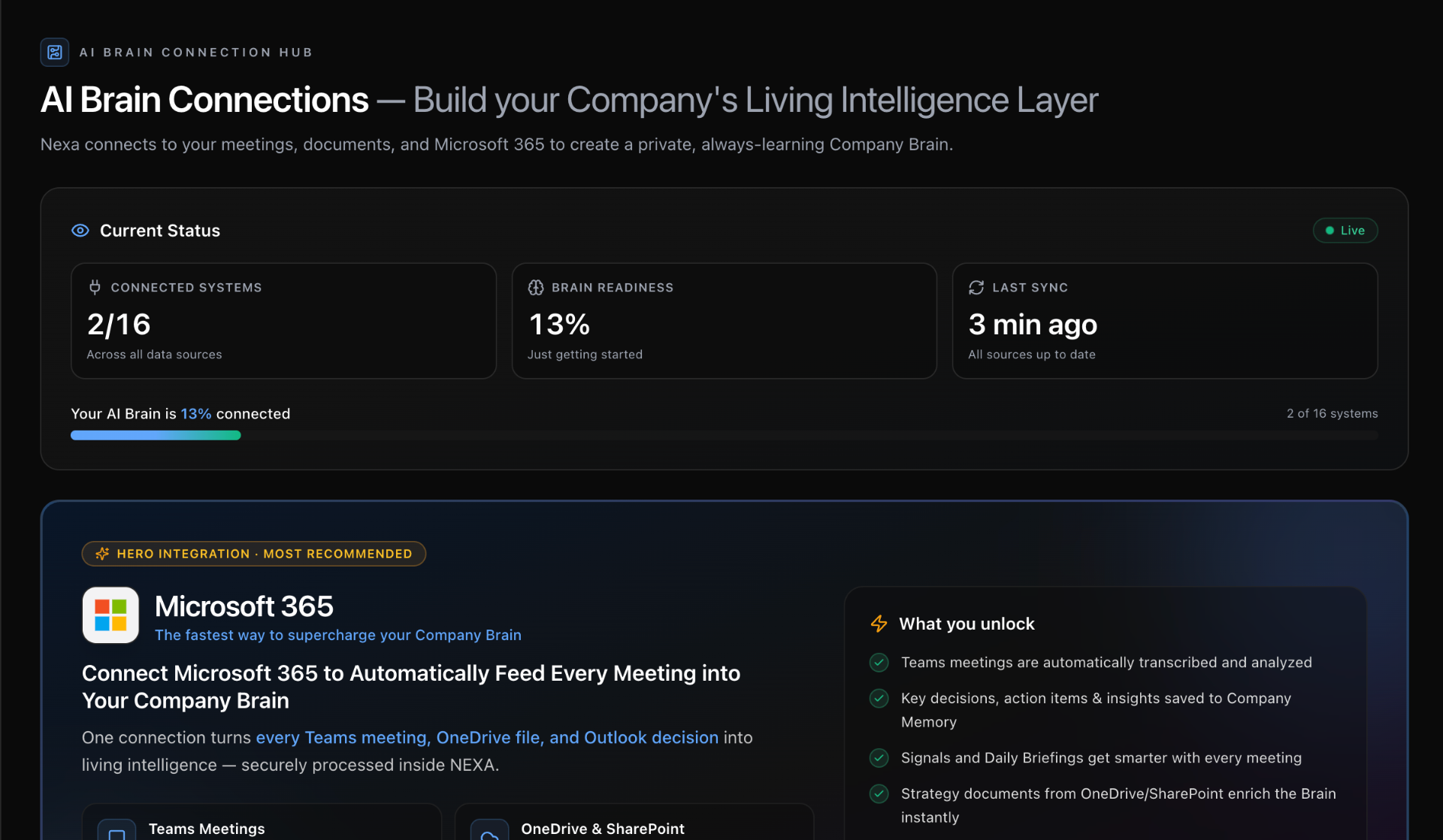Click the eye icon beside Current Status
Image resolution: width=1443 pixels, height=840 pixels.
pyautogui.click(x=80, y=231)
